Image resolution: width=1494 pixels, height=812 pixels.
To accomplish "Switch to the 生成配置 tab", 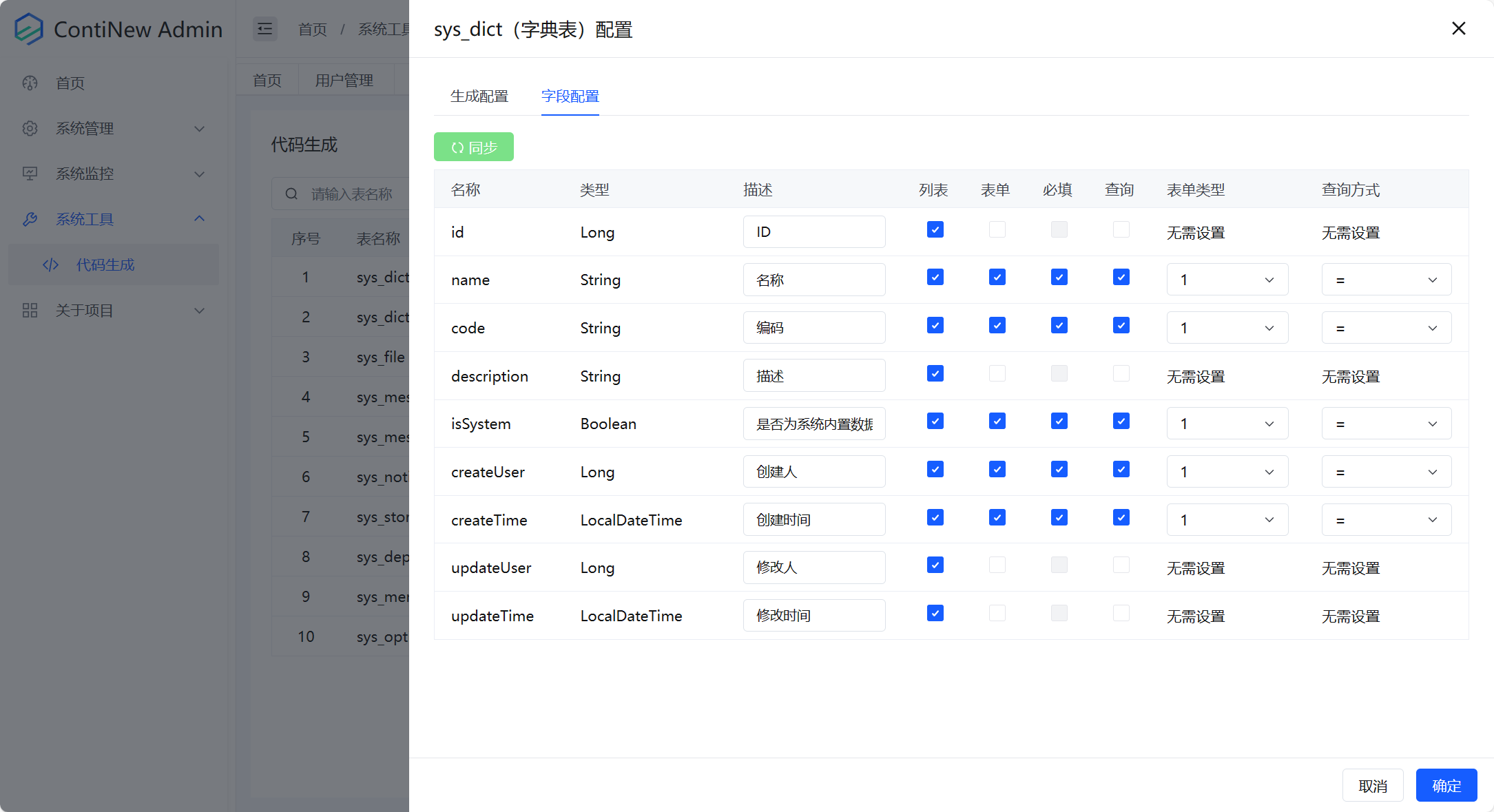I will tap(479, 96).
